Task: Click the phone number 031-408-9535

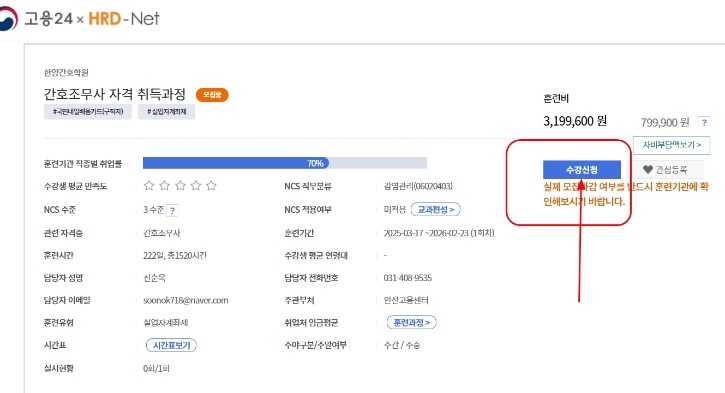Action: tap(408, 278)
